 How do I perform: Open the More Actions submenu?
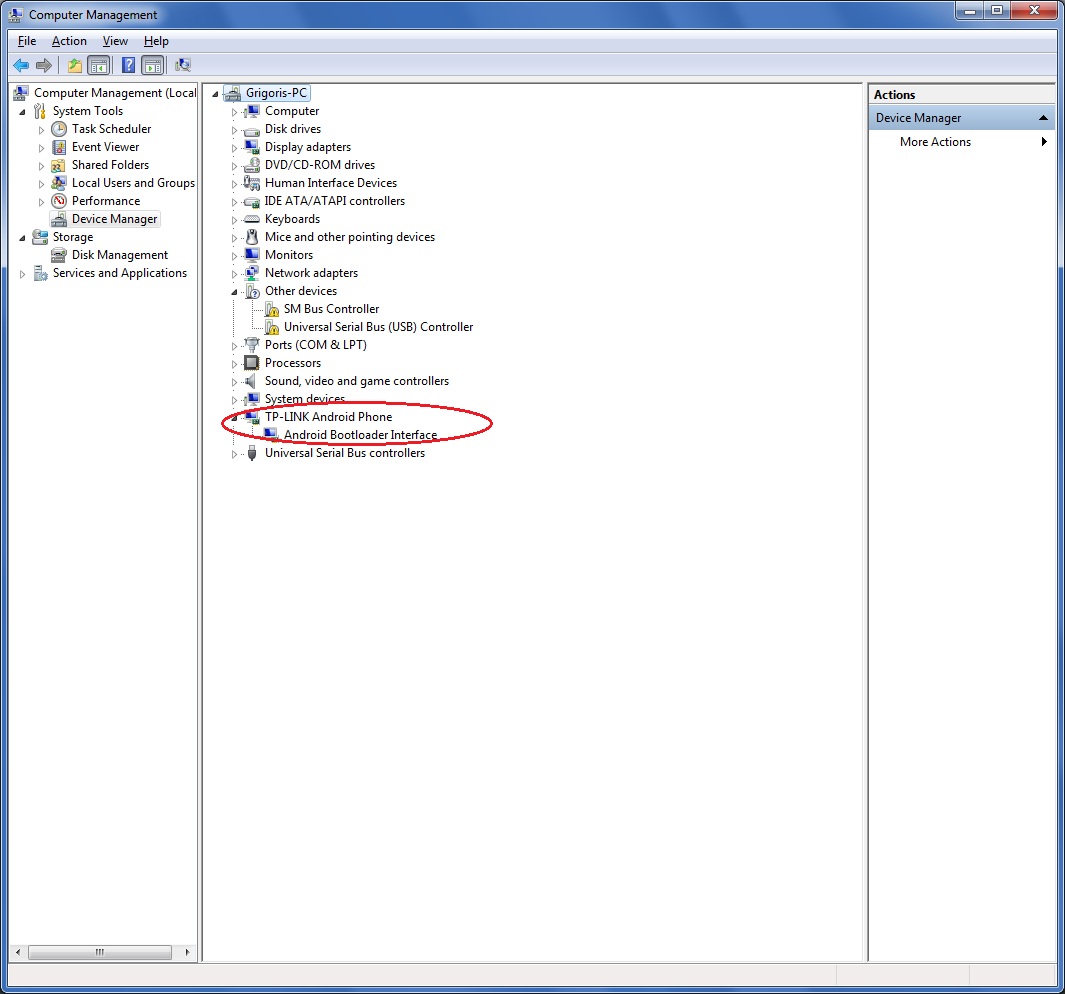click(935, 142)
